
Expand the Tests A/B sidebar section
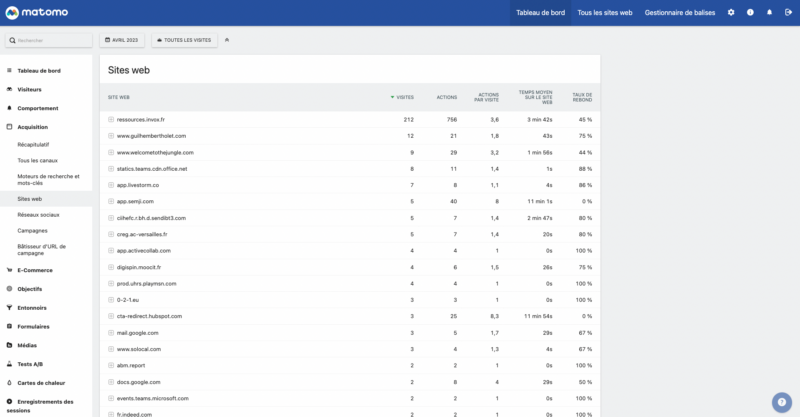point(30,364)
